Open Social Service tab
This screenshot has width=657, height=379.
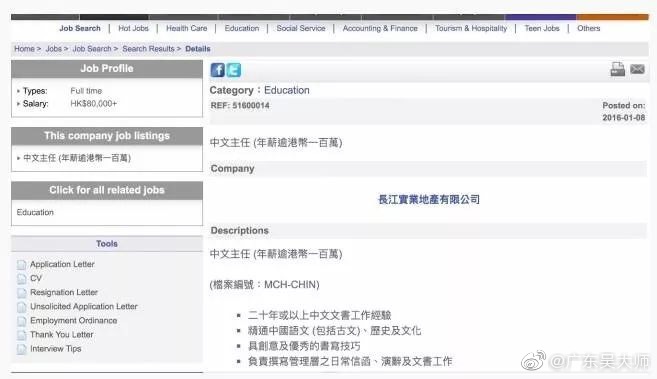(x=301, y=28)
